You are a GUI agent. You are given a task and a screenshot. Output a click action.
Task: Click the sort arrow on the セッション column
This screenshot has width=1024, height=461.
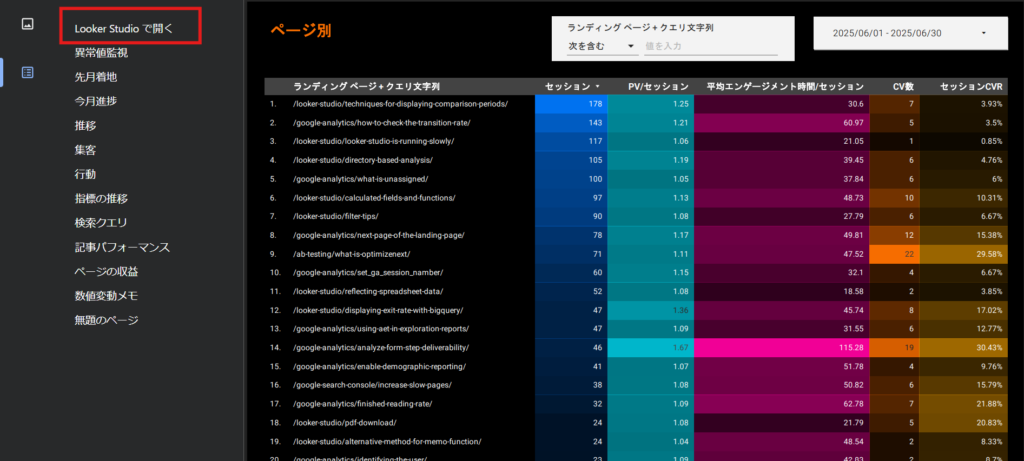point(598,87)
